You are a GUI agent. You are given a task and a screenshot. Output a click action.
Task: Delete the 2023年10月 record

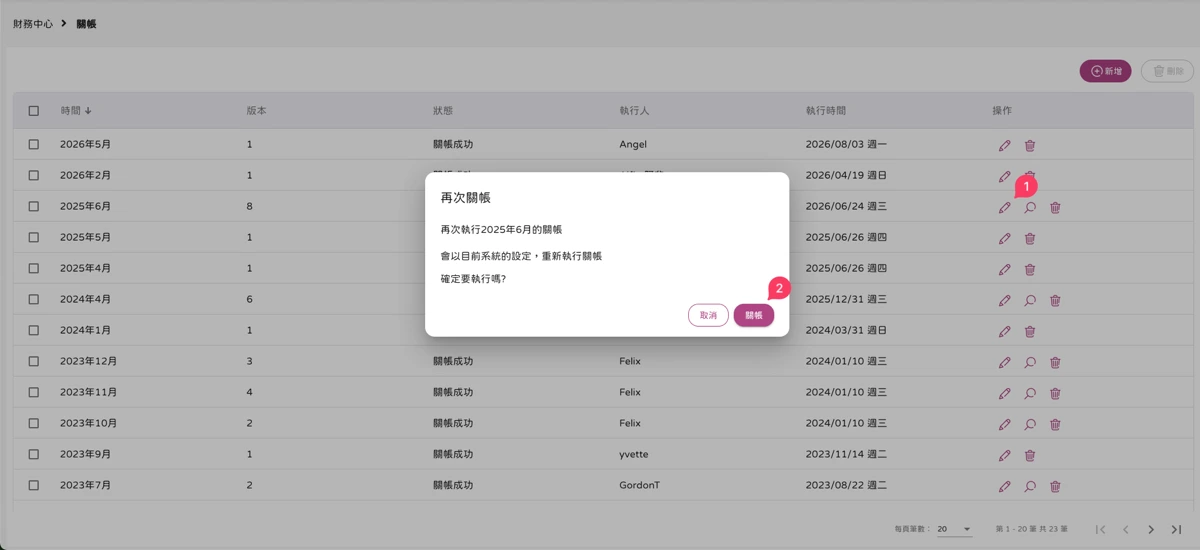pyautogui.click(x=1055, y=424)
